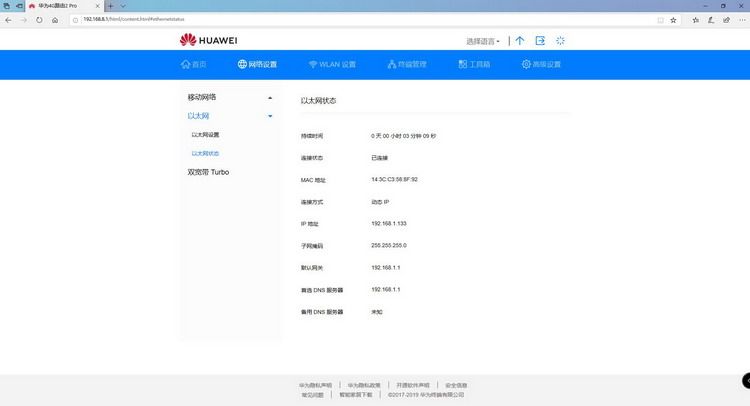Open the smart home app download link

point(356,395)
